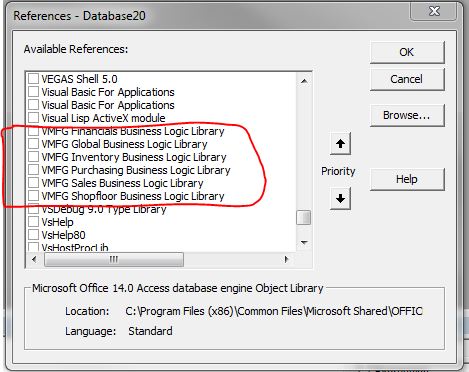
Task: Check VSDebug 9.0 Type Library
Action: 33,209
